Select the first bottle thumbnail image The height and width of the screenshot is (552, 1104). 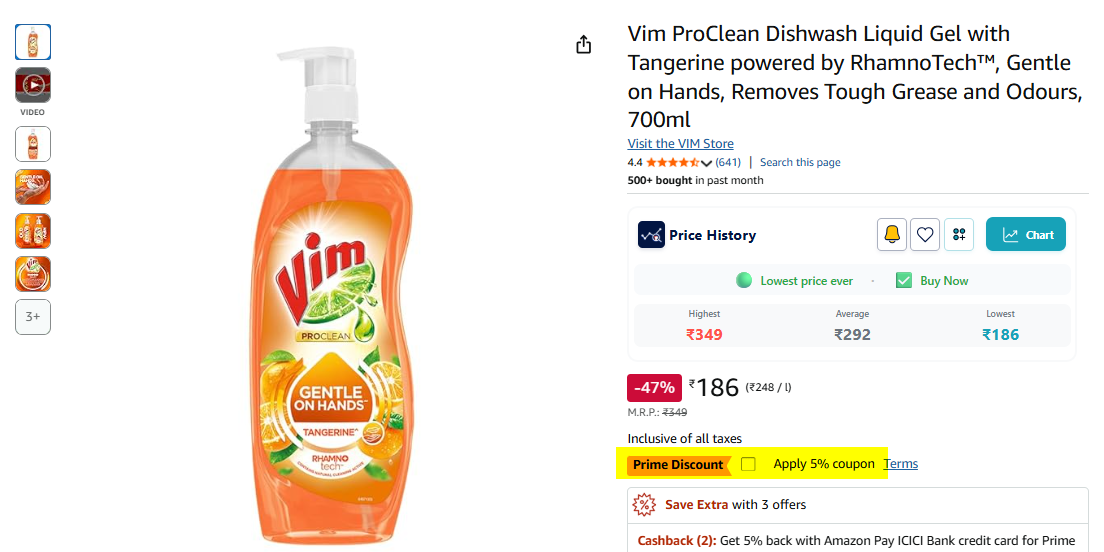pyautogui.click(x=33, y=42)
